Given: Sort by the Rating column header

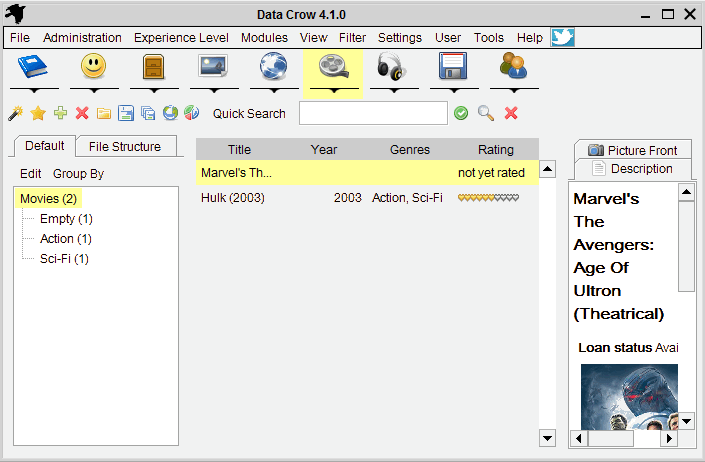Looking at the screenshot, I should (495, 150).
